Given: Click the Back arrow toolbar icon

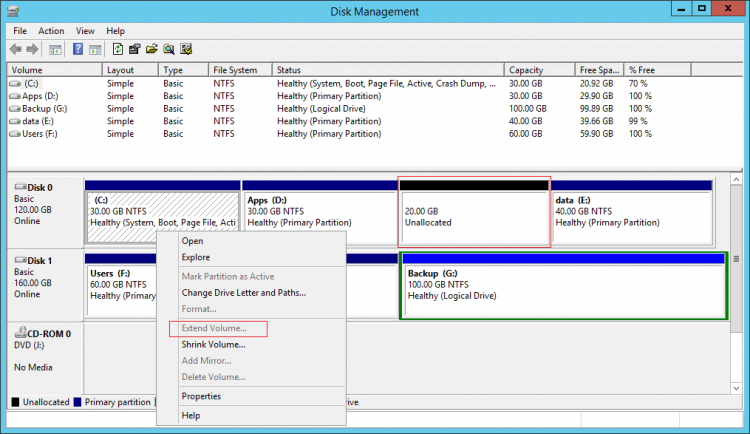Looking at the screenshot, I should (15, 49).
